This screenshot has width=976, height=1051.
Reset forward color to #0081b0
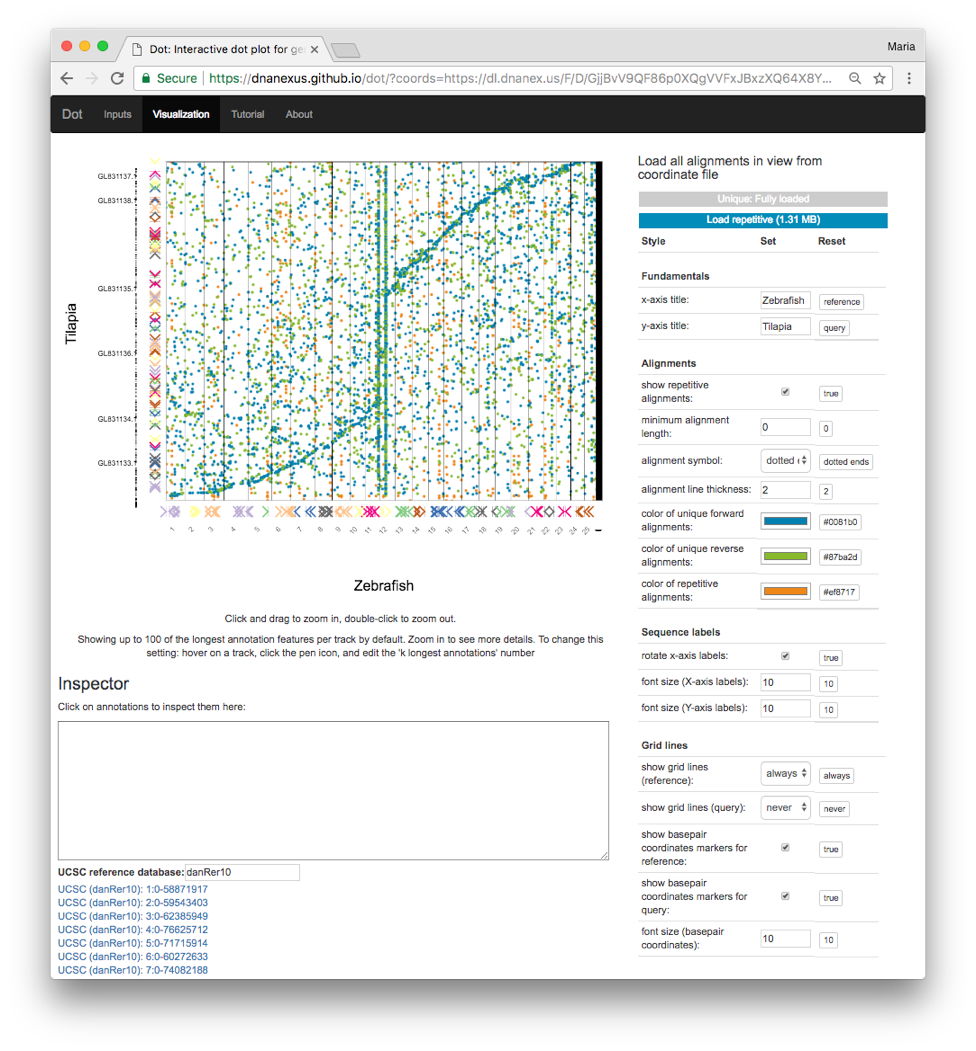[x=840, y=521]
